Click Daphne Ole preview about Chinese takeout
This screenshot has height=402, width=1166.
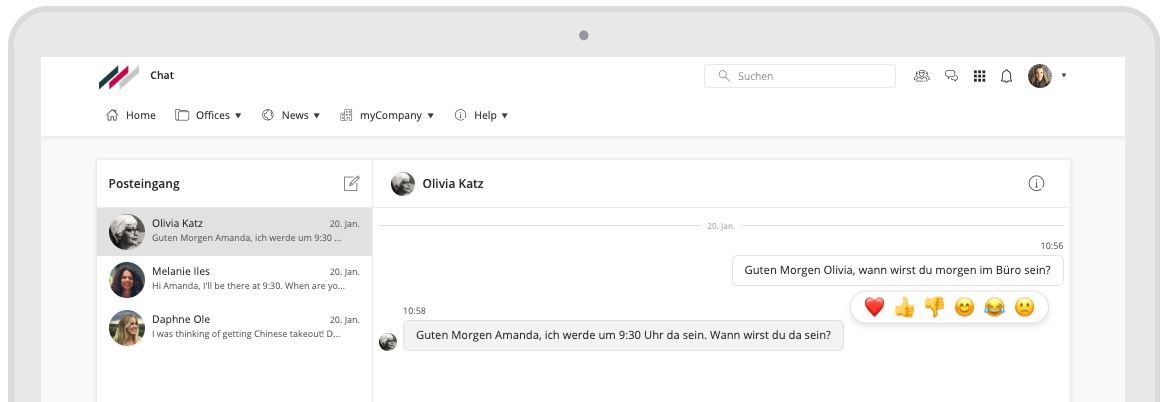pyautogui.click(x=246, y=334)
